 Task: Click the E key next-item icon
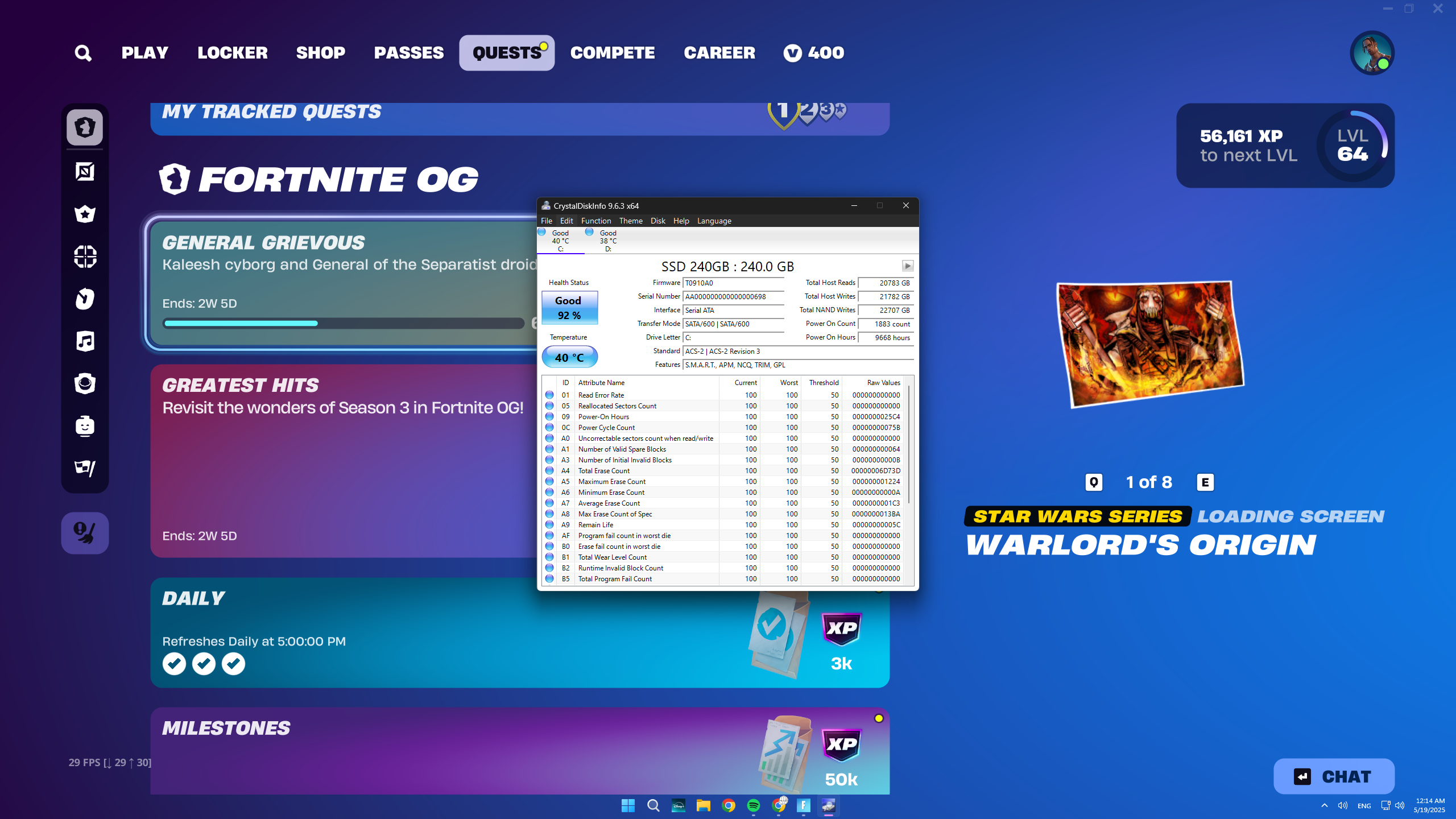tap(1205, 482)
